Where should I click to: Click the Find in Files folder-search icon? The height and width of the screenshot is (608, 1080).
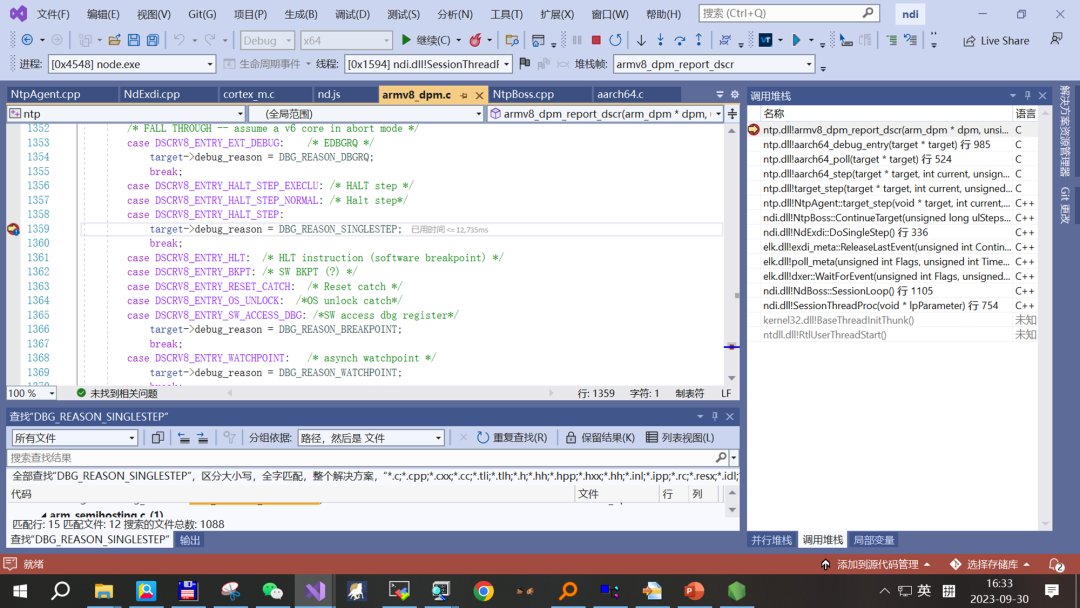(512, 41)
